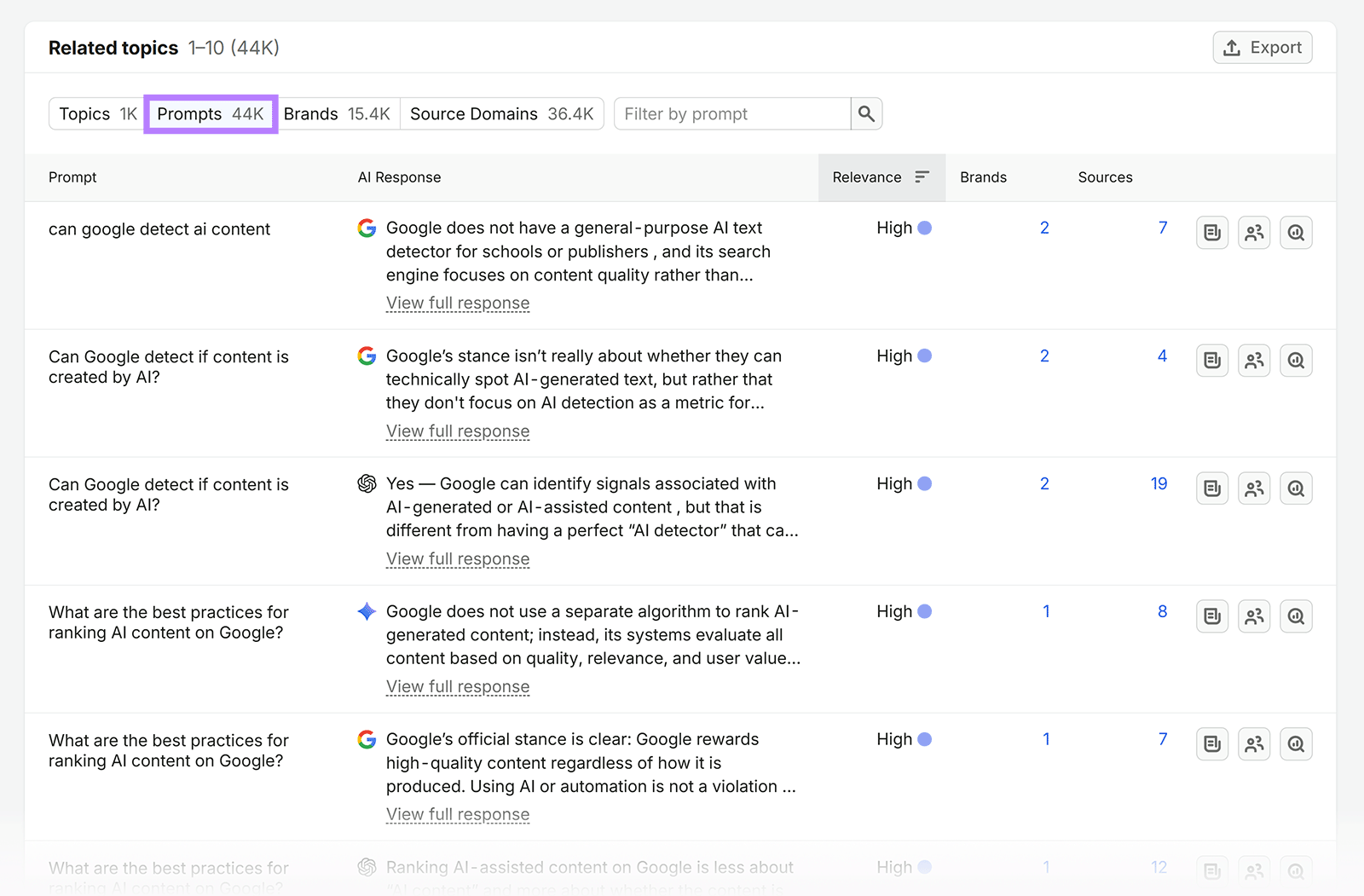Click magnifier inspect icon in 'can google detect ai content' row

[x=1296, y=233]
